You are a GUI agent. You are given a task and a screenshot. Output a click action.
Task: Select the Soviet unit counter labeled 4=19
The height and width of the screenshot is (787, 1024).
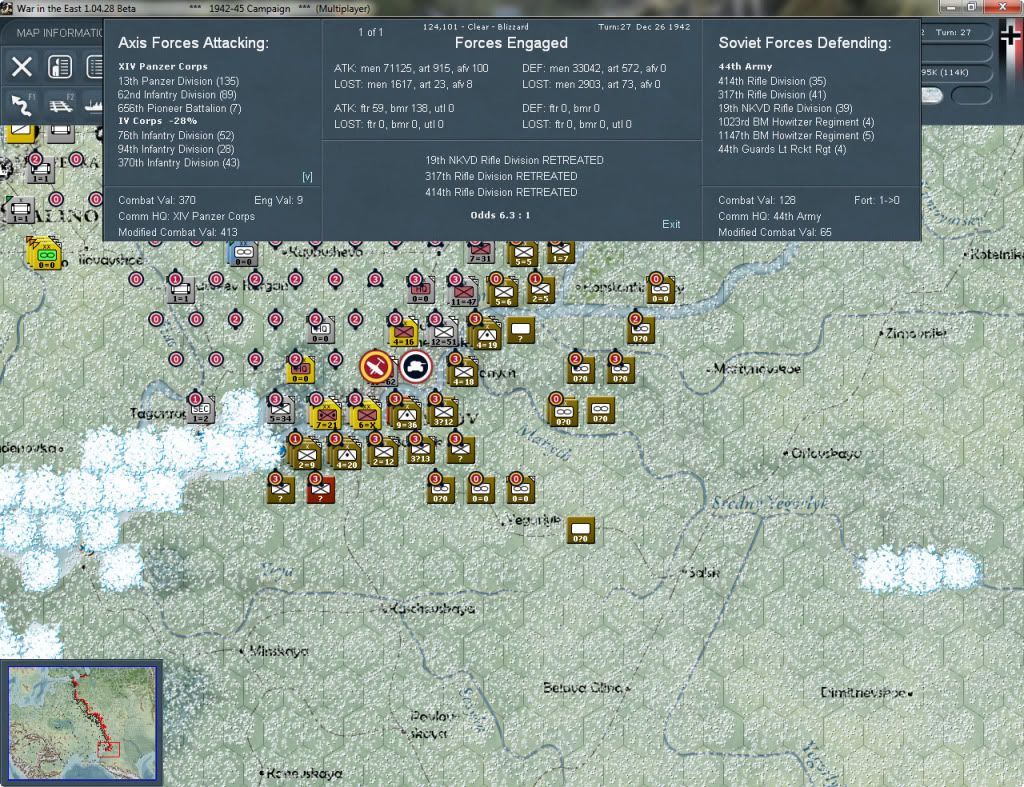[x=486, y=335]
